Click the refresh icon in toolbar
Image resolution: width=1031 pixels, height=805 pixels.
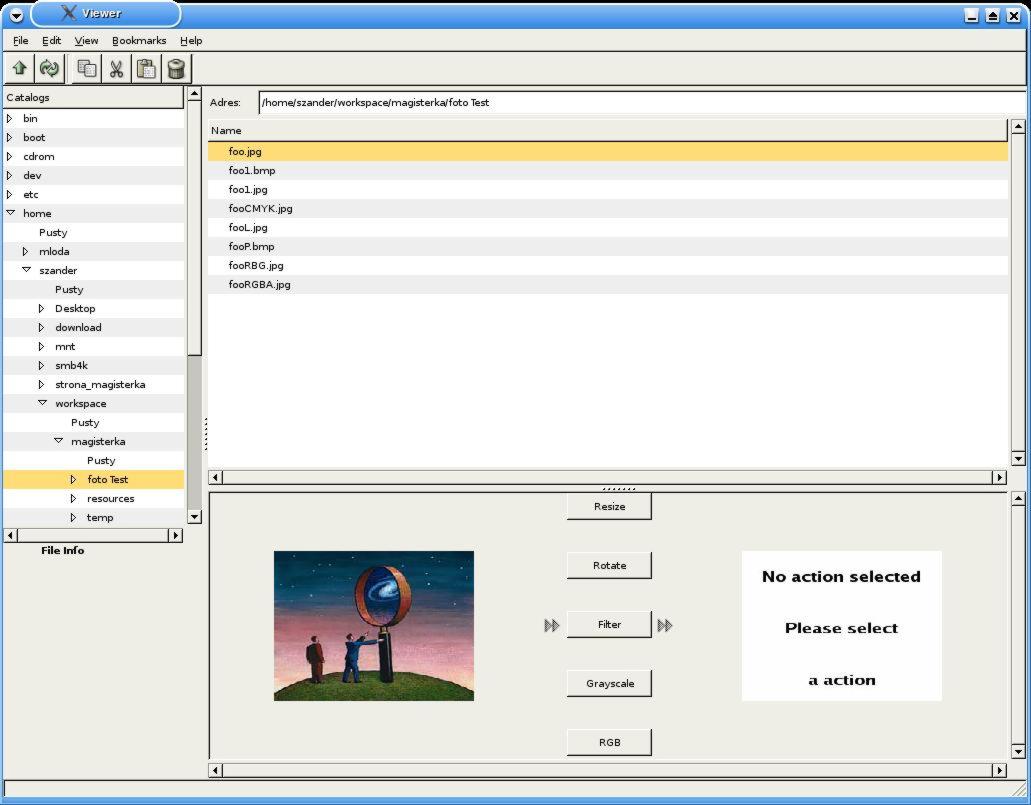coord(49,69)
